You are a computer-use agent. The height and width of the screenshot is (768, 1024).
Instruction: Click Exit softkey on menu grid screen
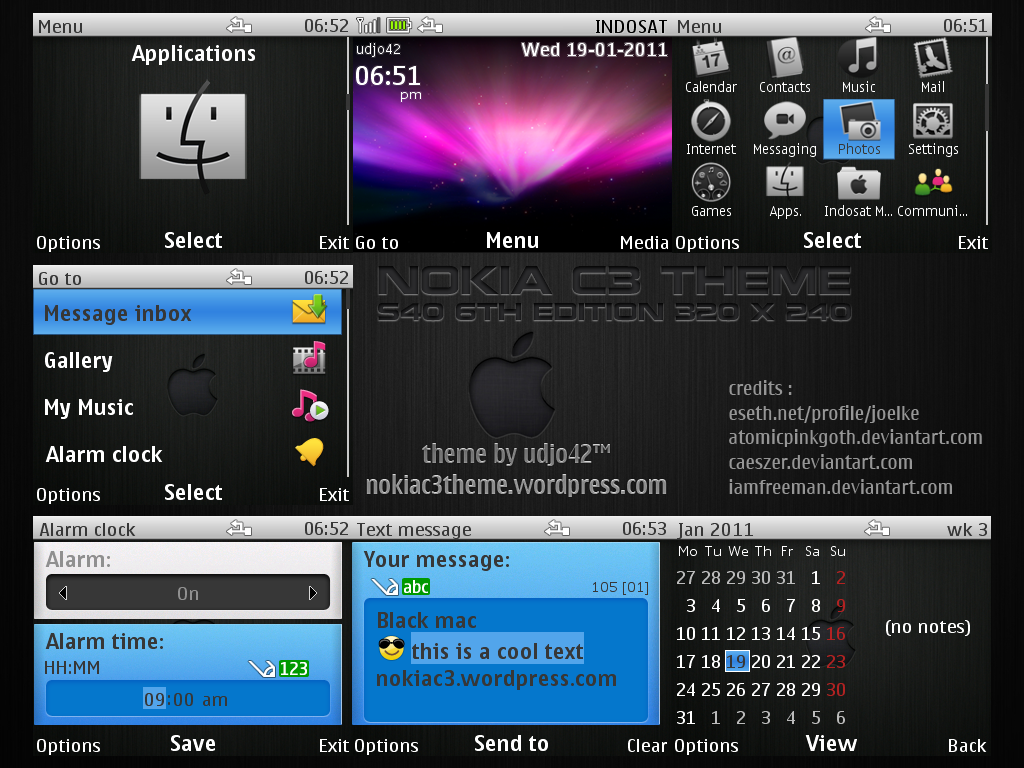pyautogui.click(x=972, y=243)
